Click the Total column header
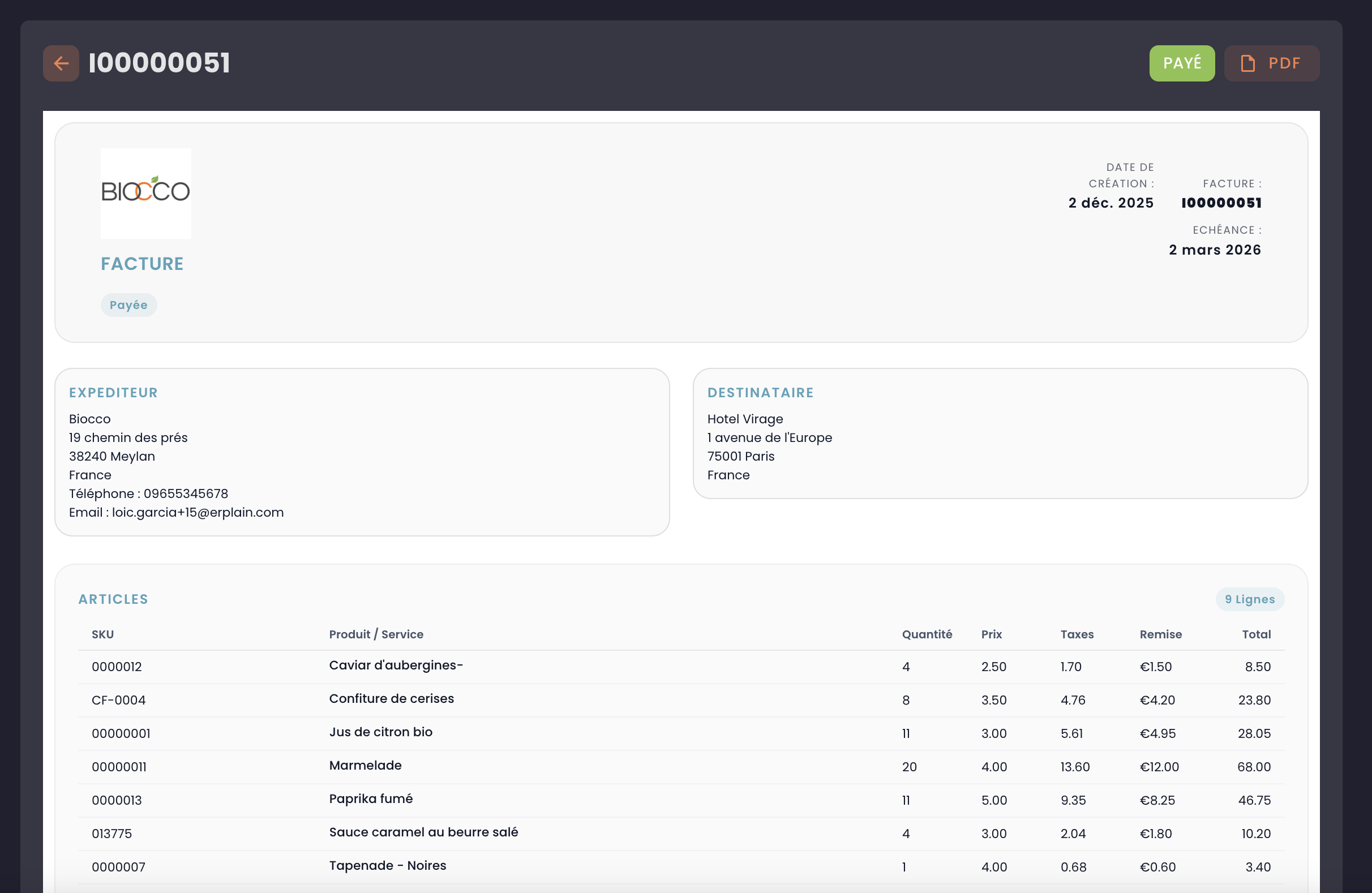Image resolution: width=1372 pixels, height=893 pixels. click(x=1255, y=634)
